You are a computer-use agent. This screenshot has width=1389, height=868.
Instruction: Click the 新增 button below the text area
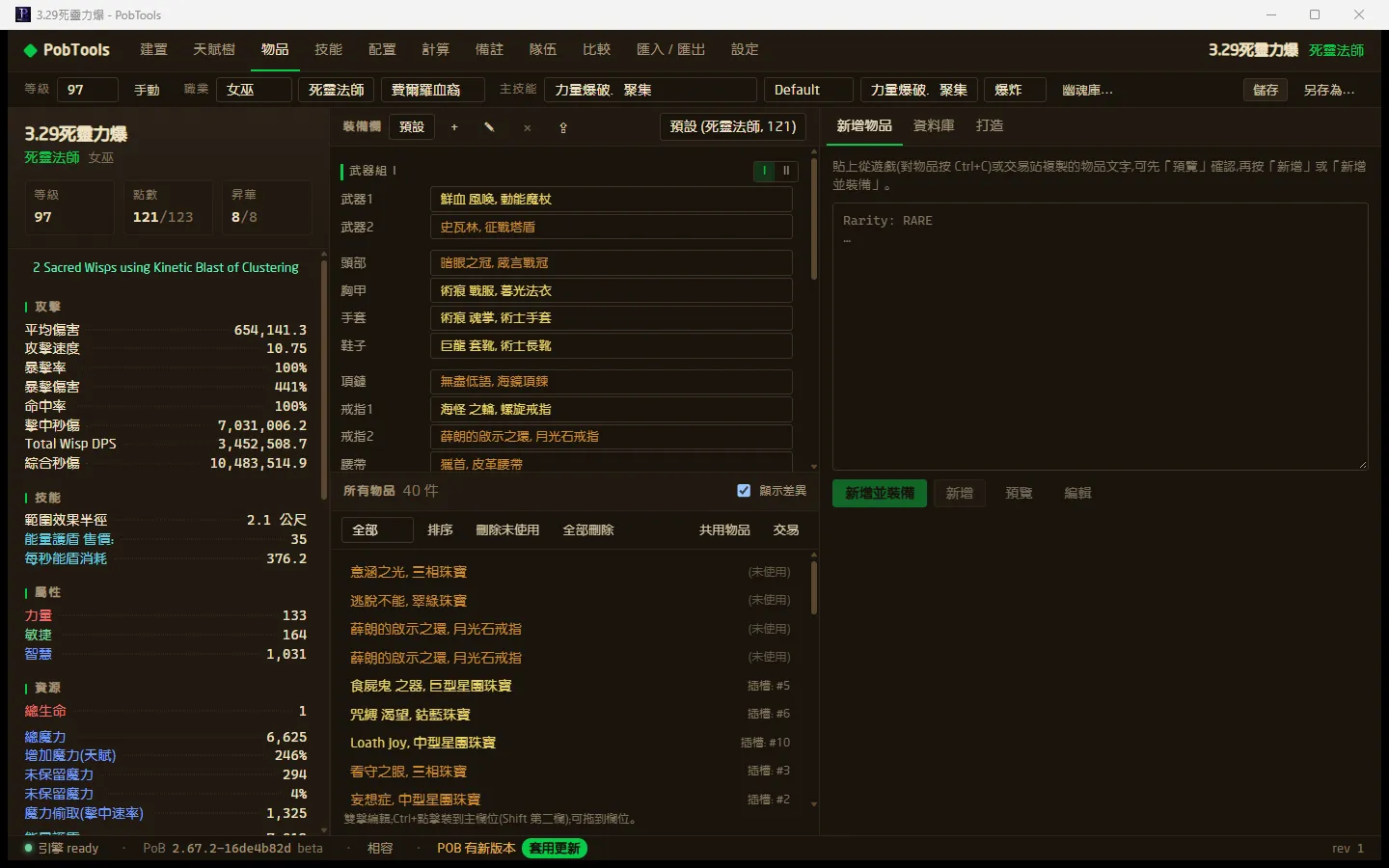click(x=960, y=494)
